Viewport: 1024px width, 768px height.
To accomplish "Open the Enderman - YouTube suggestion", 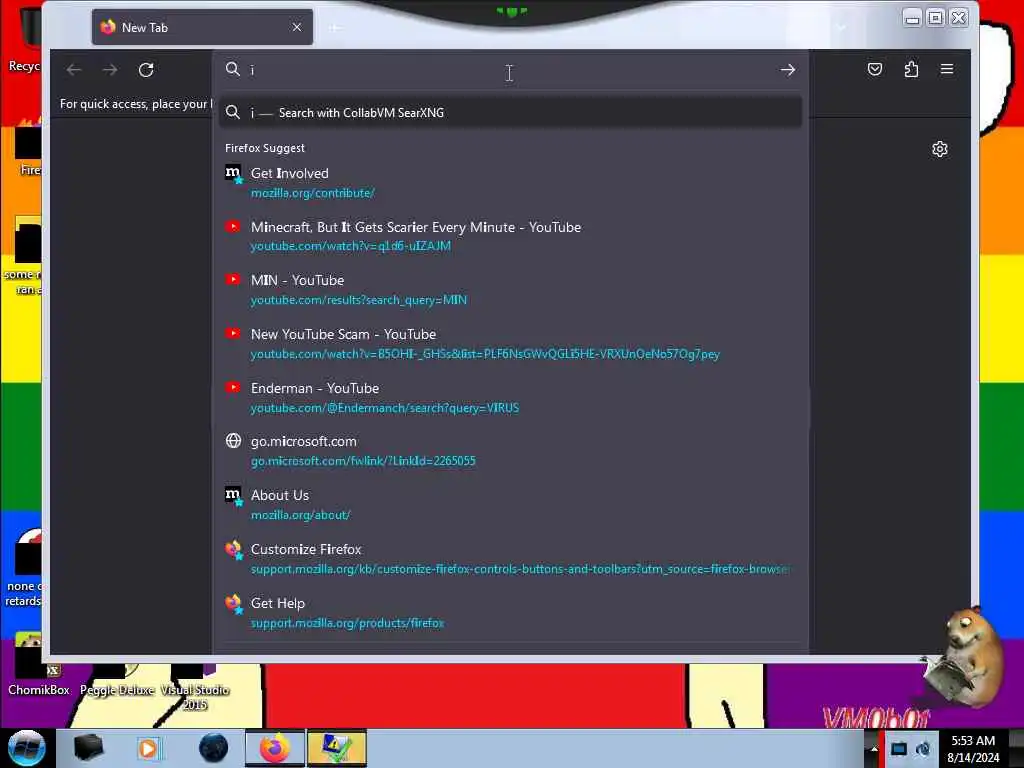I will pyautogui.click(x=511, y=398).
